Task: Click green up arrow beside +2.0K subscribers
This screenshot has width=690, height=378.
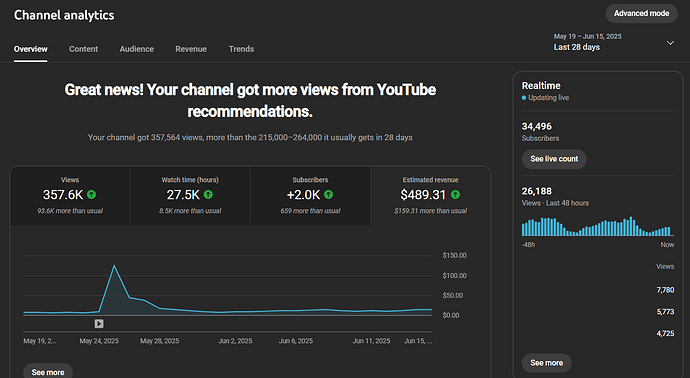Action: 329,194
